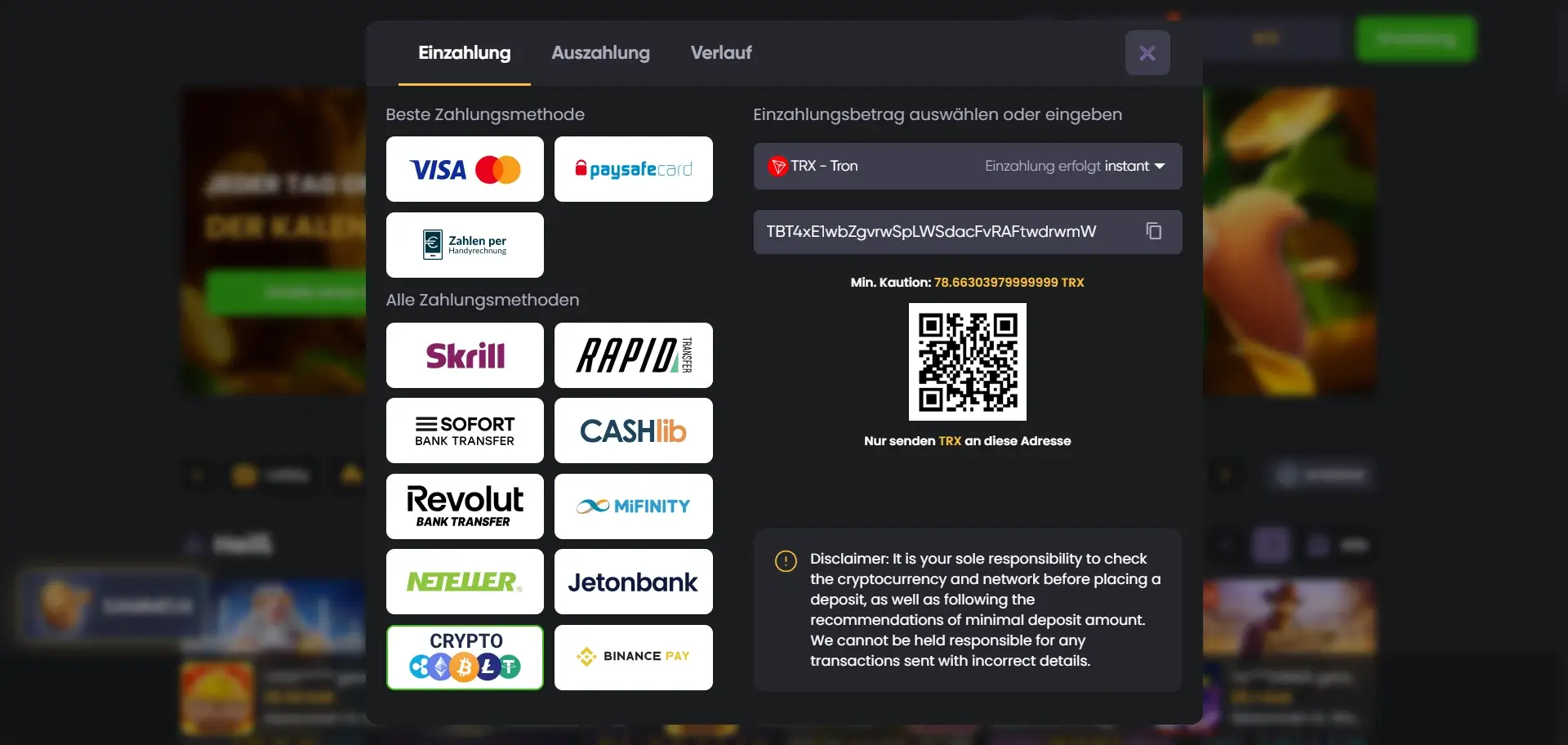Click the wallet address field

(x=968, y=231)
